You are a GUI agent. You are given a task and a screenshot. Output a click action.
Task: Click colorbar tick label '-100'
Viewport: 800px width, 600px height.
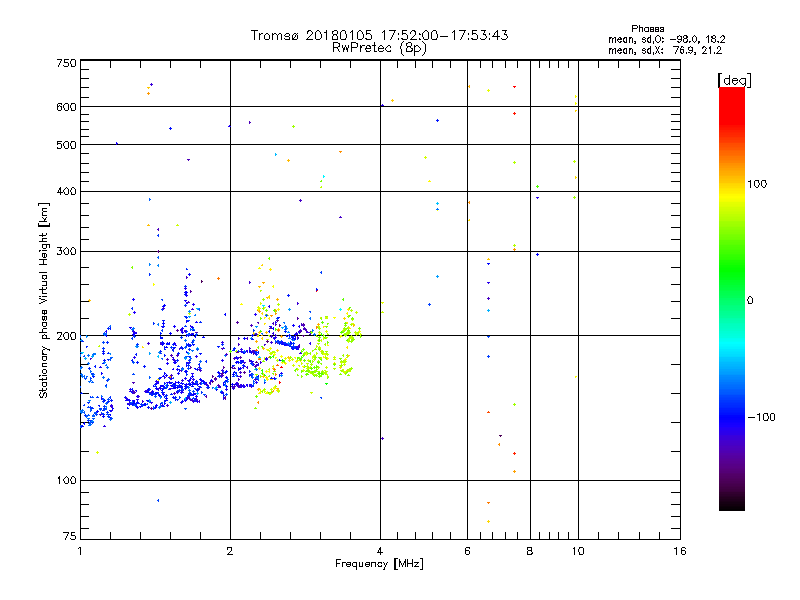click(762, 417)
